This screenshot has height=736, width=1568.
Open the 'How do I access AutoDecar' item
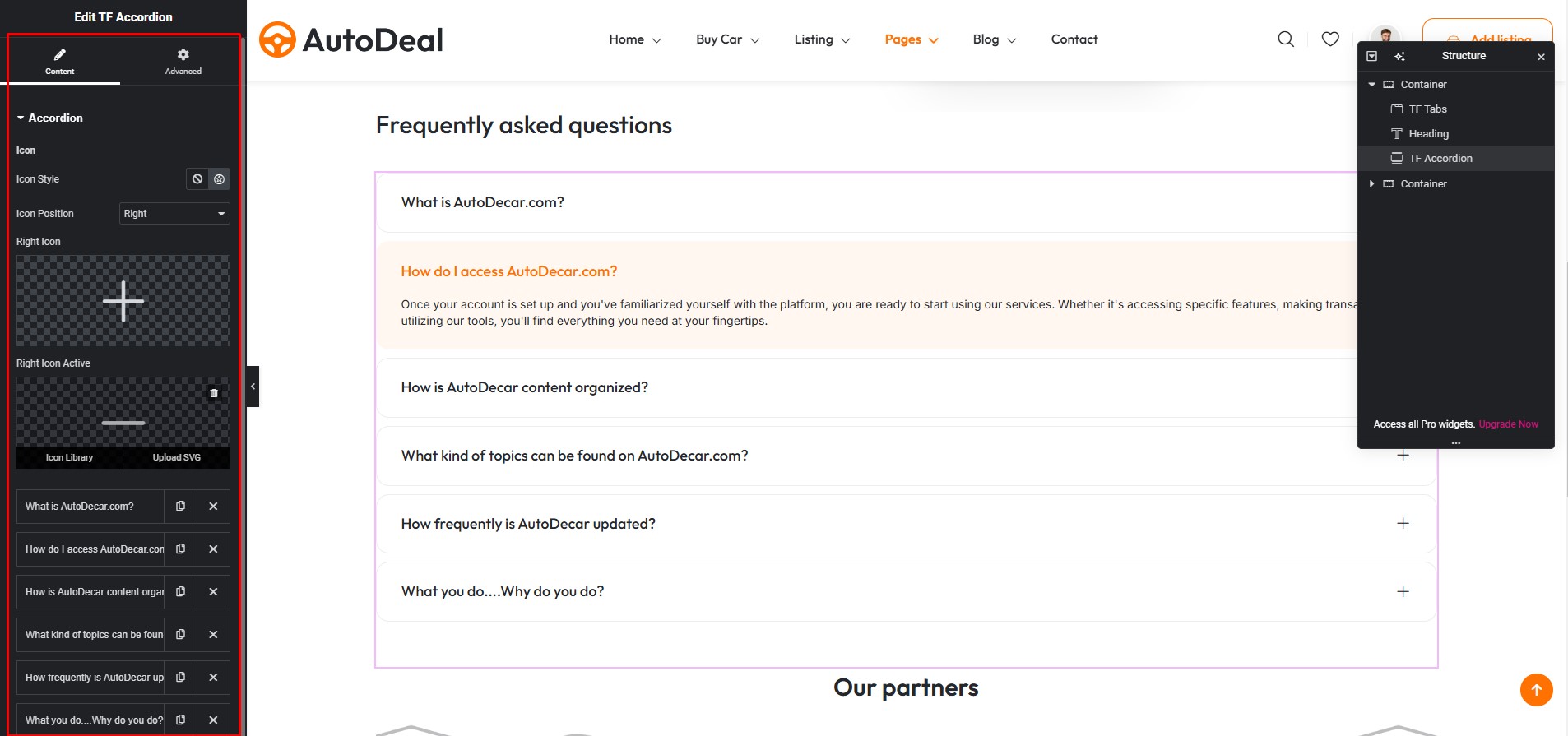pos(90,549)
